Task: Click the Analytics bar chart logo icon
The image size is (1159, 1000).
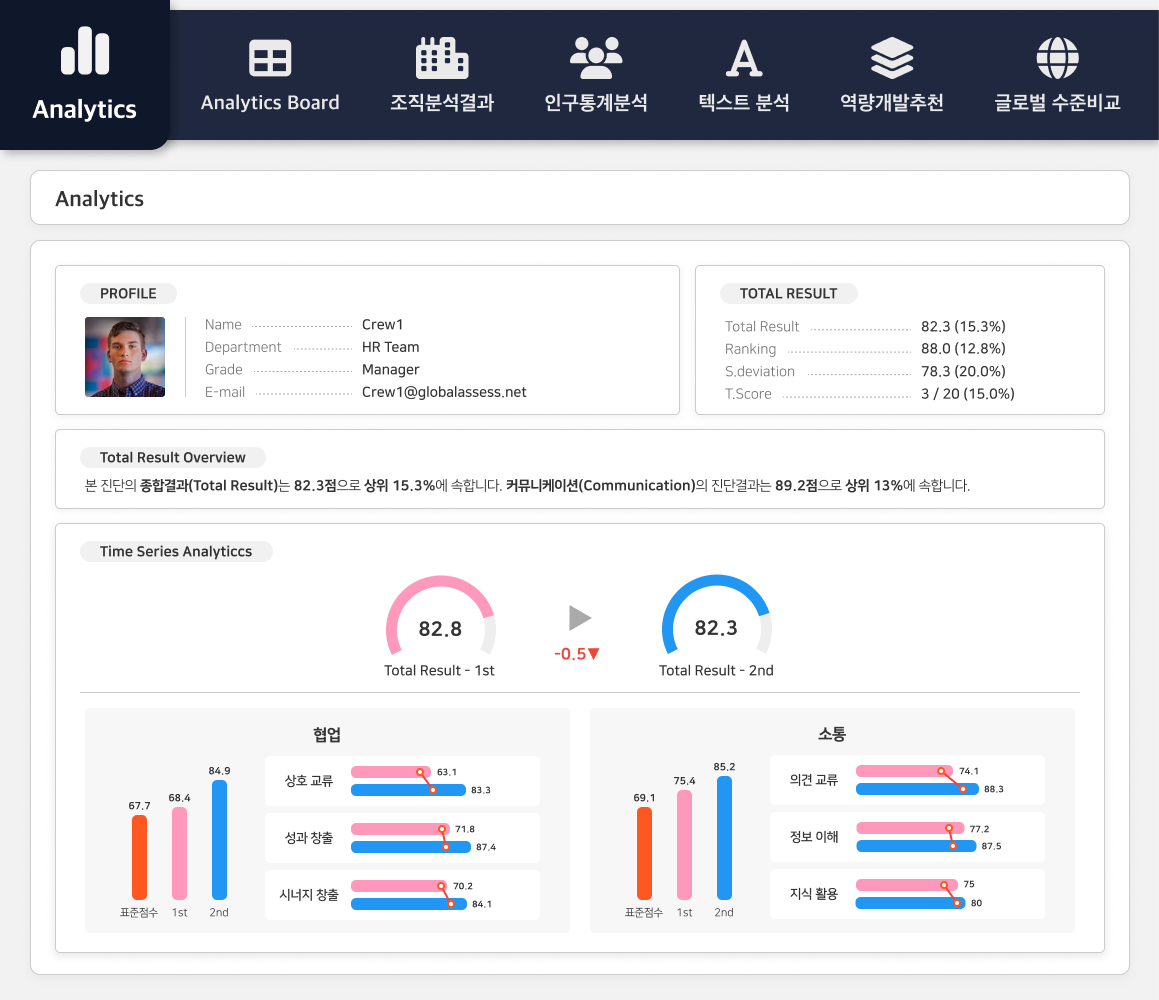Action: (x=85, y=51)
